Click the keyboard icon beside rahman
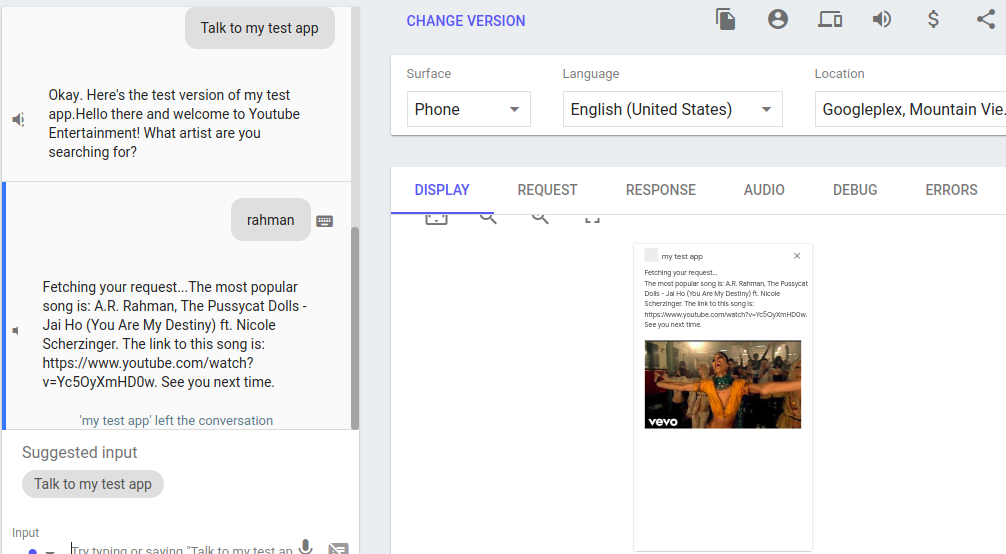The width and height of the screenshot is (1006, 554). click(325, 221)
